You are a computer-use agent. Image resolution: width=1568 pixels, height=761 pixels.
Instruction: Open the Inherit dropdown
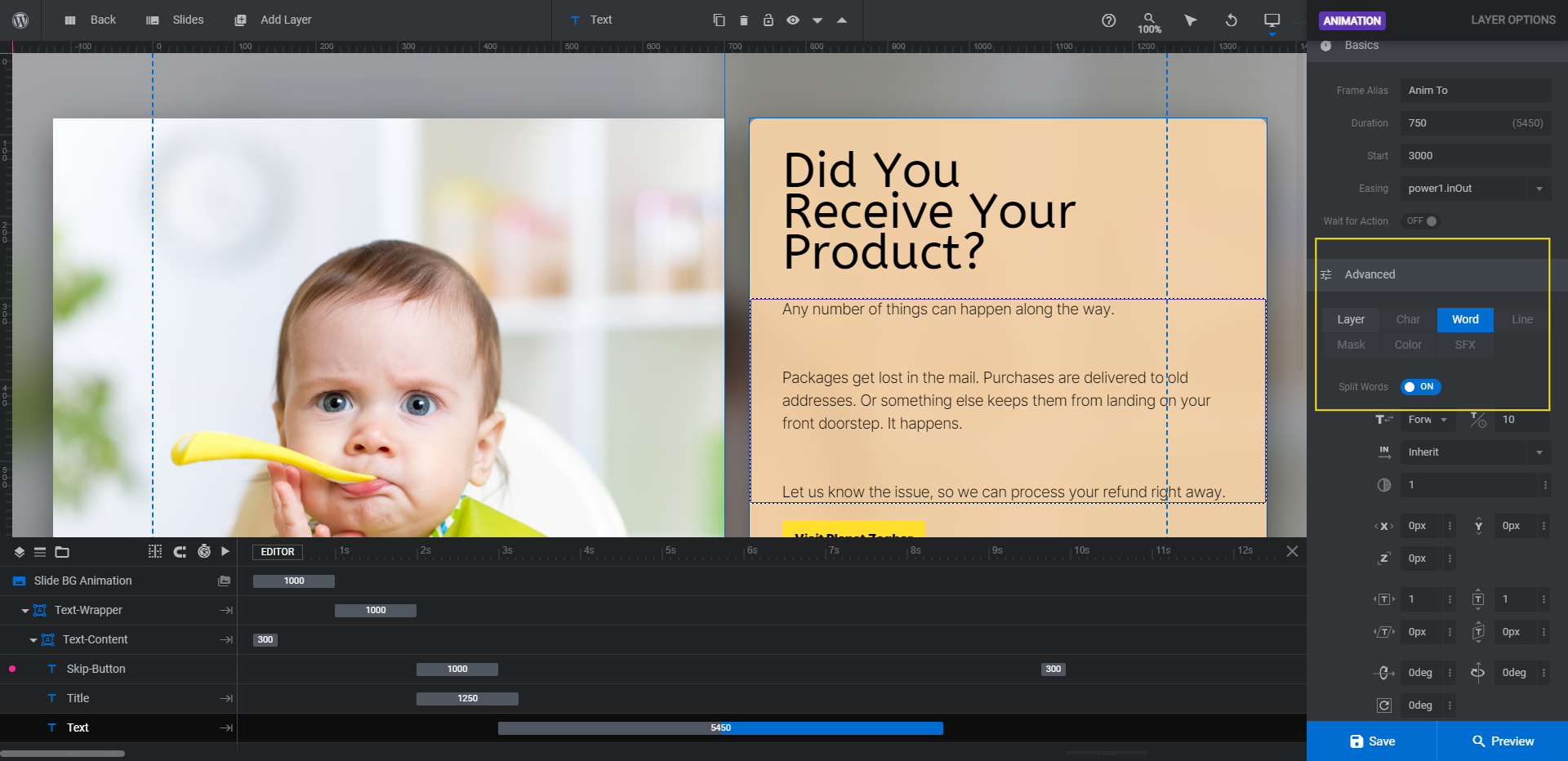pos(1476,452)
